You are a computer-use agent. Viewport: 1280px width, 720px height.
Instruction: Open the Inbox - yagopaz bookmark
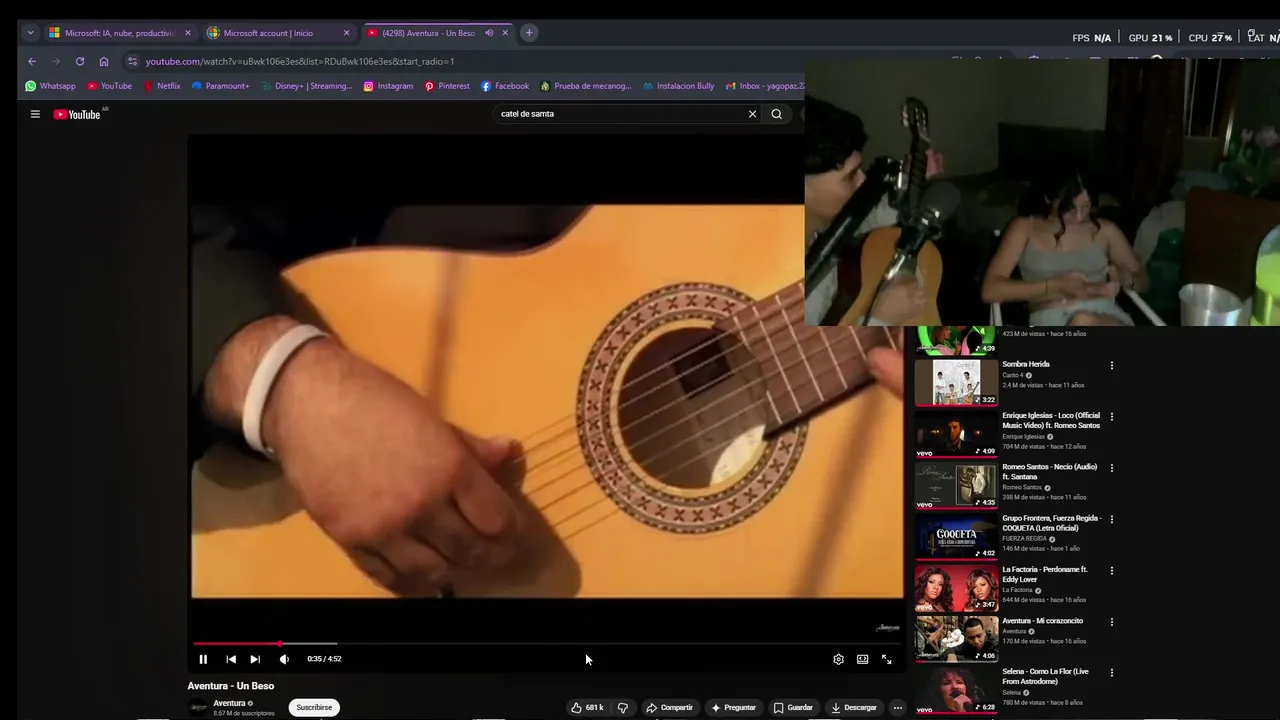point(765,86)
